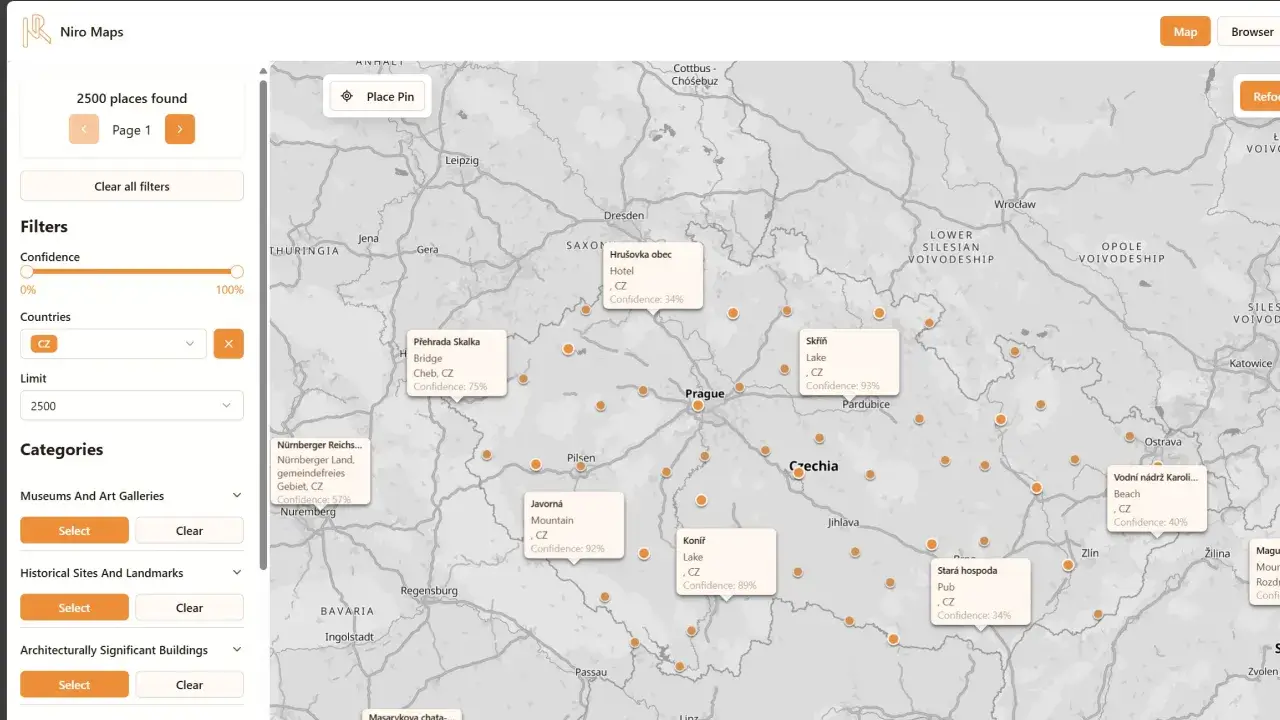The height and width of the screenshot is (720, 1280).
Task: Open the Stará hospoda pub popup
Action: (980, 592)
